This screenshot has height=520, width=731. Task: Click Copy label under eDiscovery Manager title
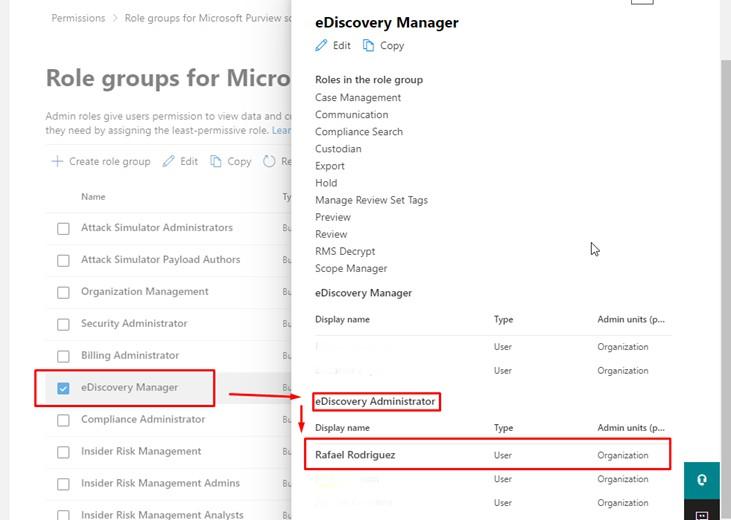point(392,46)
